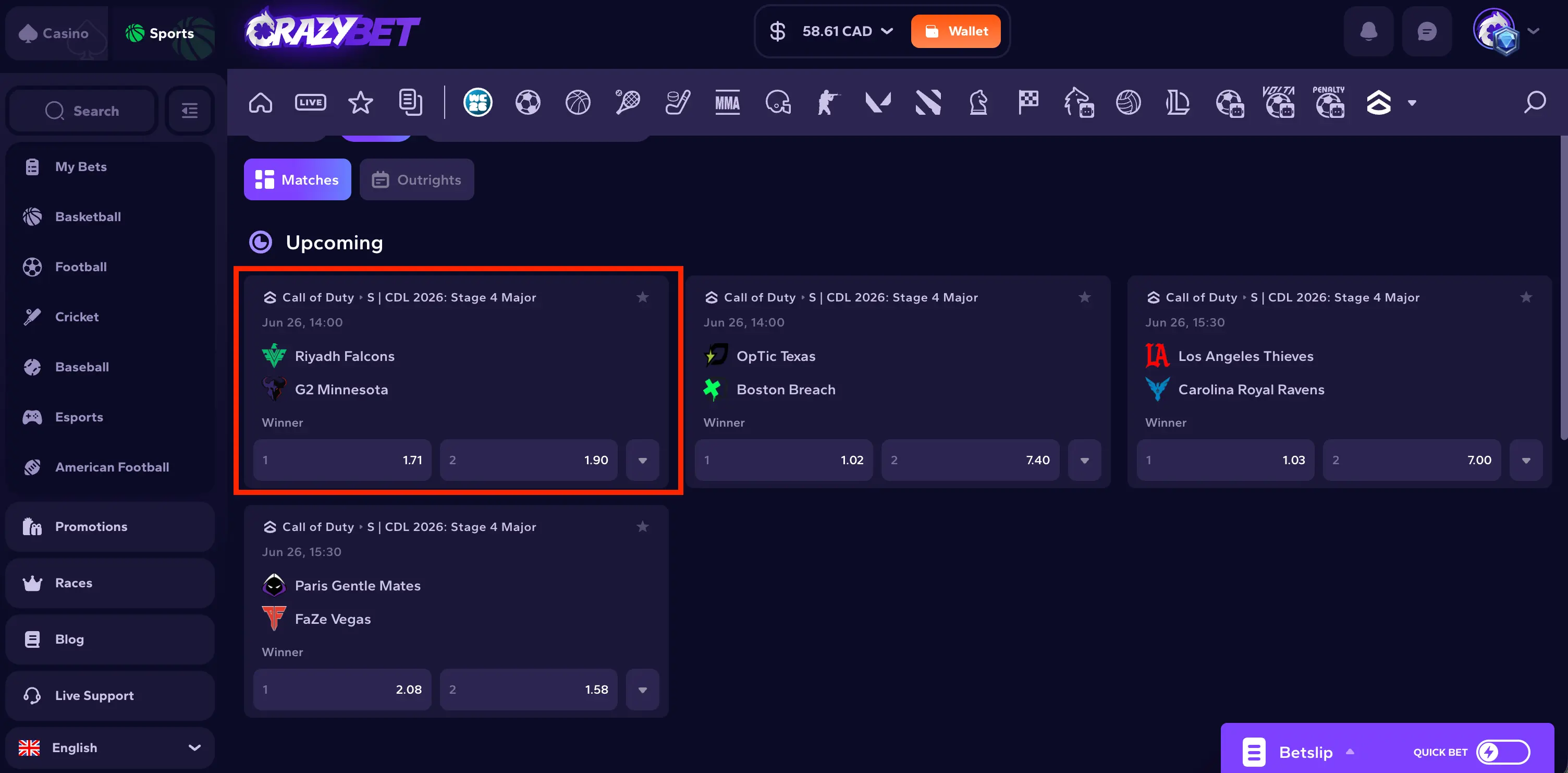Screen dimensions: 1568x773
Task: Open Races from the sidebar
Action: point(110,583)
